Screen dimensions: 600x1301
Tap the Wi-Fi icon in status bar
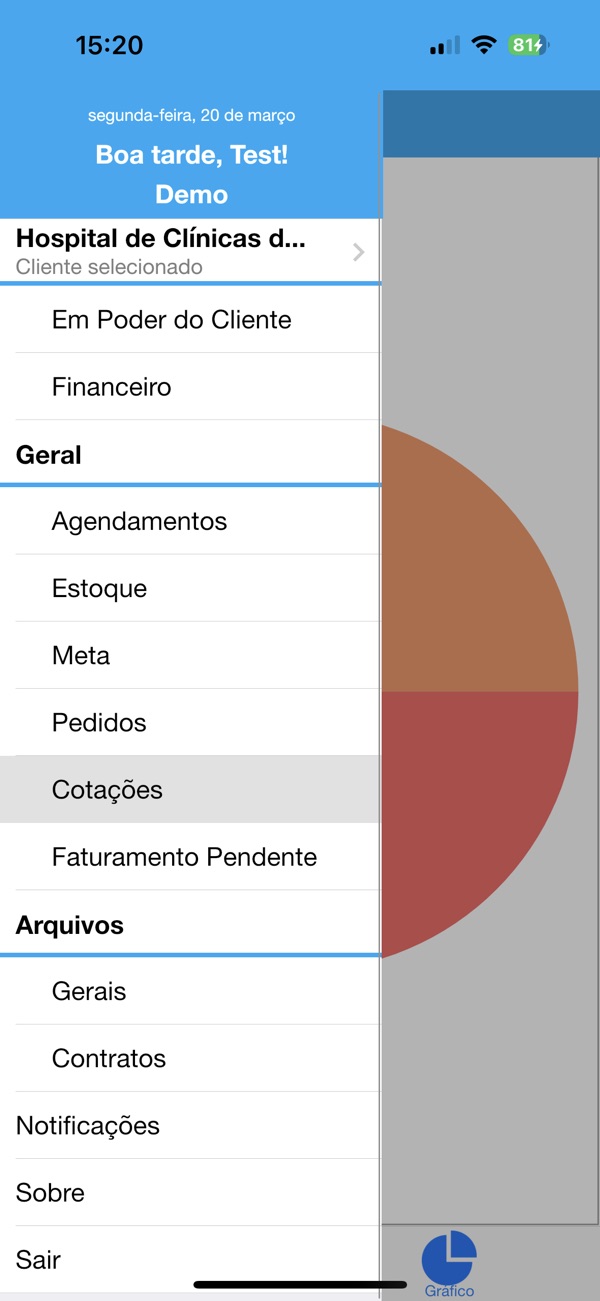pyautogui.click(x=485, y=45)
